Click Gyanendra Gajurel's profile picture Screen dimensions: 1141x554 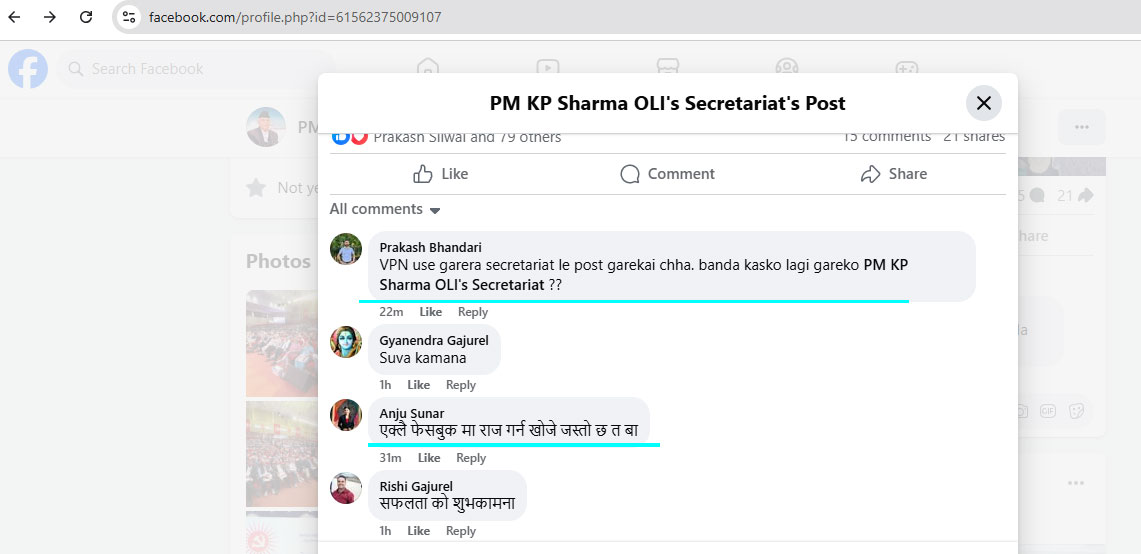(346, 342)
